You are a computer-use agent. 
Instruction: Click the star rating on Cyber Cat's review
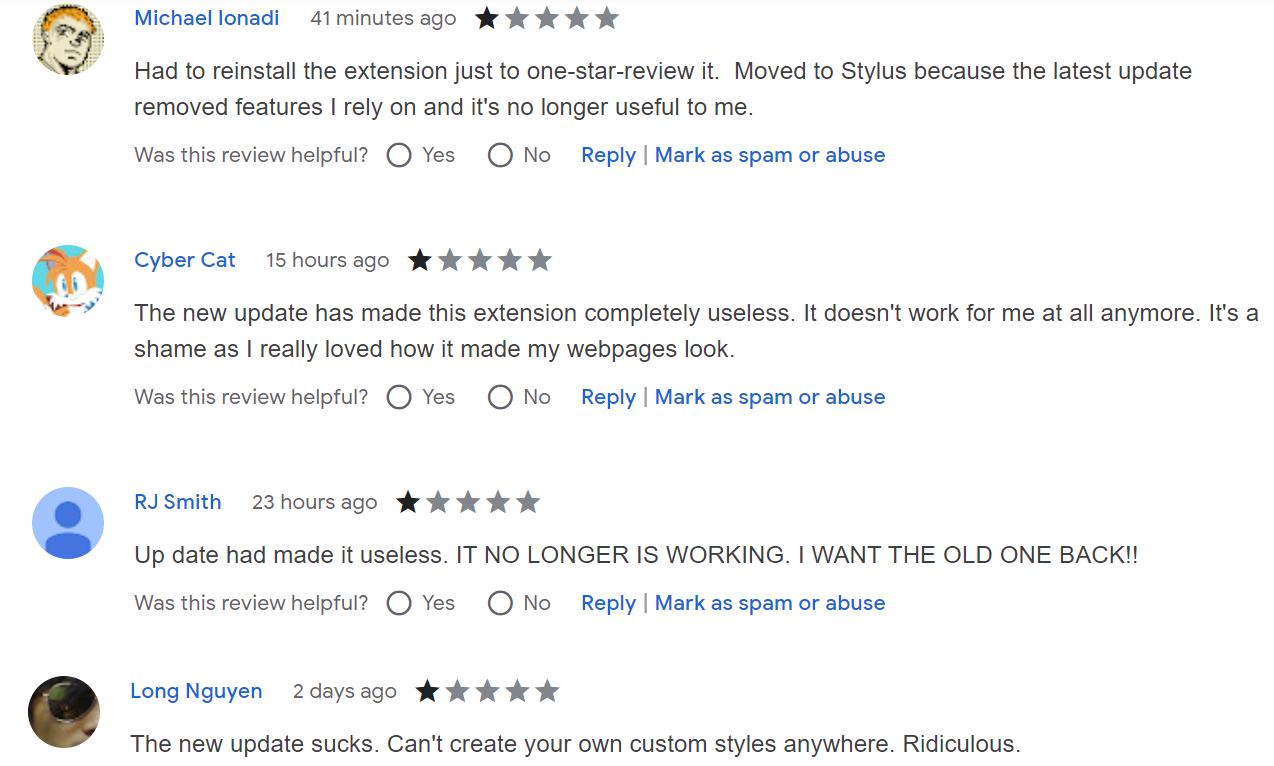click(480, 260)
